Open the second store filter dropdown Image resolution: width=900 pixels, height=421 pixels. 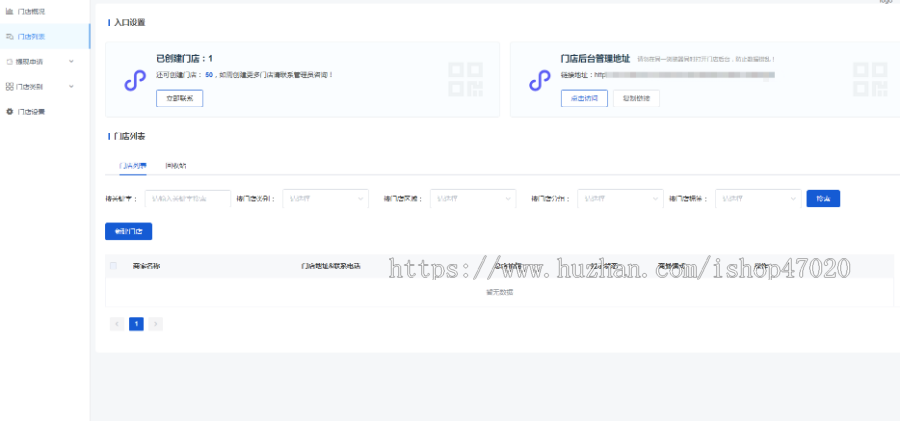pos(473,199)
